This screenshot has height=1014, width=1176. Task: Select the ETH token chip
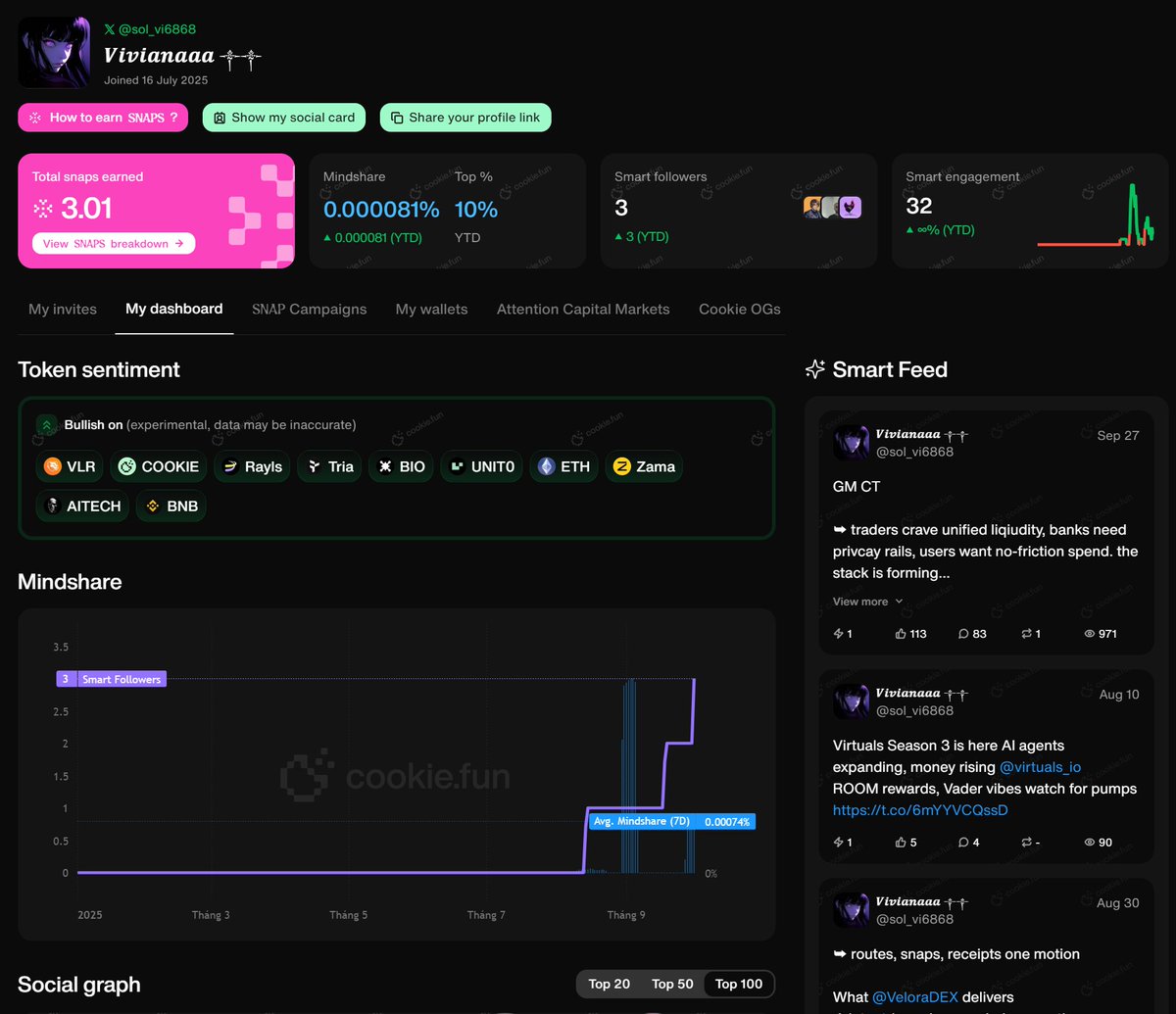point(563,466)
